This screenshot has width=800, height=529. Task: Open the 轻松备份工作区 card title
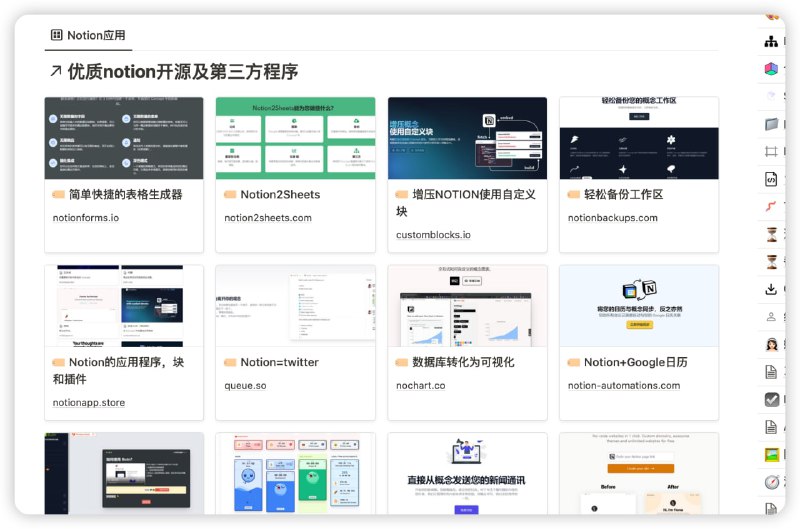pyautogui.click(x=623, y=194)
